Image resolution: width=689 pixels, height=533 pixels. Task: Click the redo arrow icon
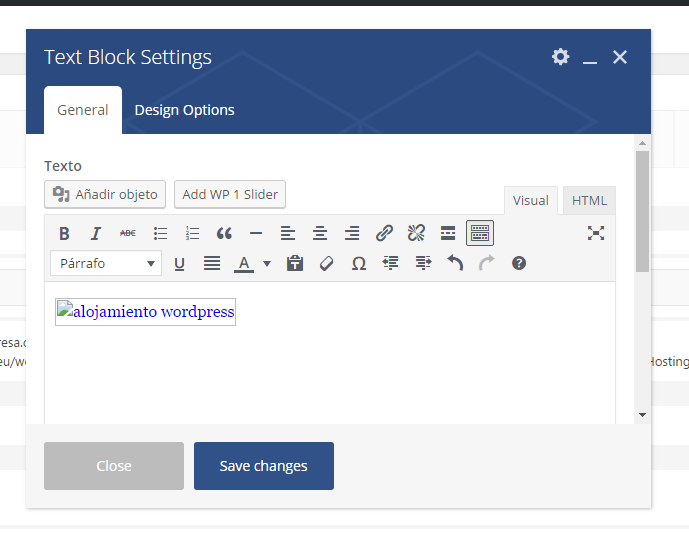tap(487, 264)
